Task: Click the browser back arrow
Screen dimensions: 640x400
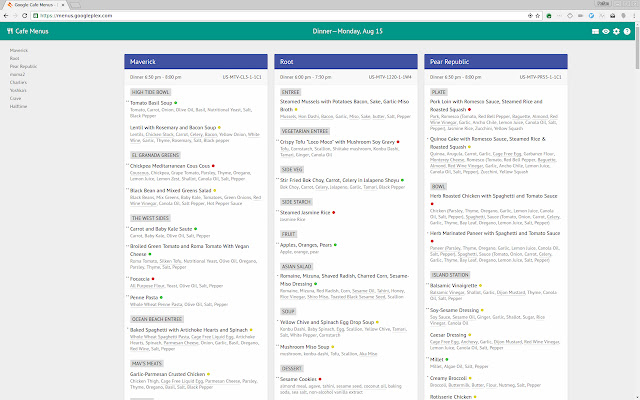Action: [7, 14]
